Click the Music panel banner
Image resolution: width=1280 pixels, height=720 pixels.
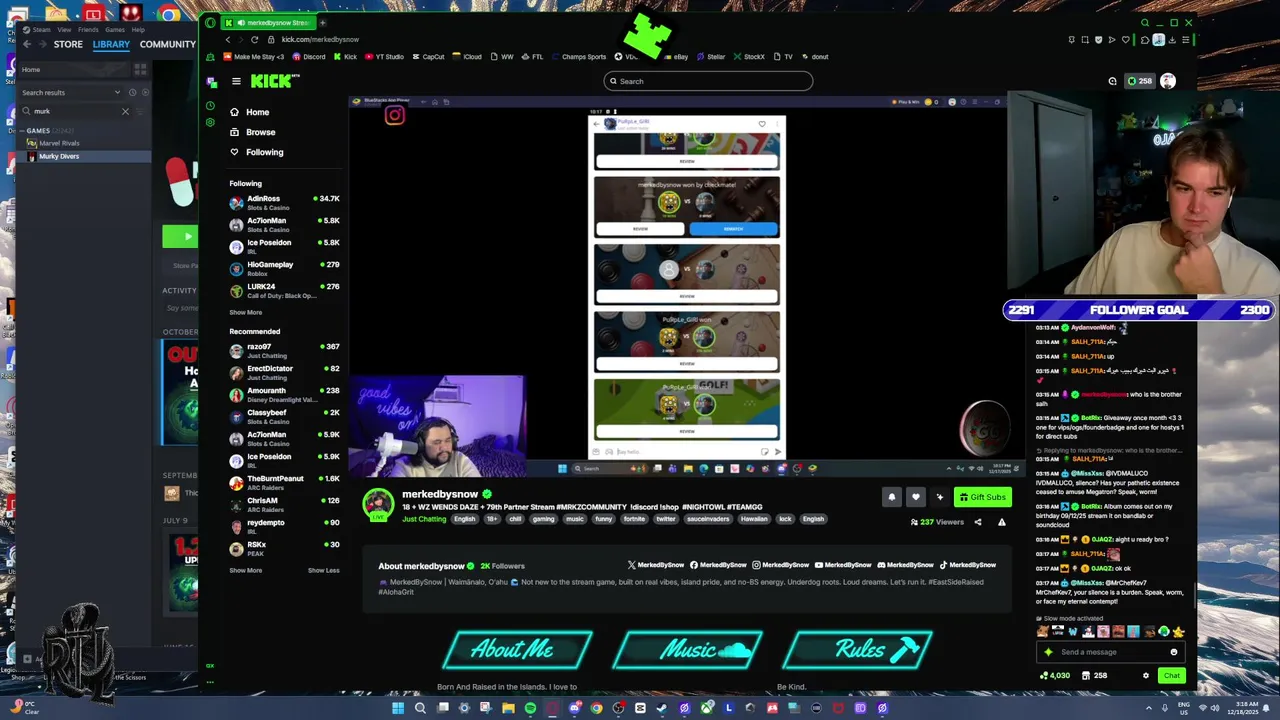[x=688, y=650]
